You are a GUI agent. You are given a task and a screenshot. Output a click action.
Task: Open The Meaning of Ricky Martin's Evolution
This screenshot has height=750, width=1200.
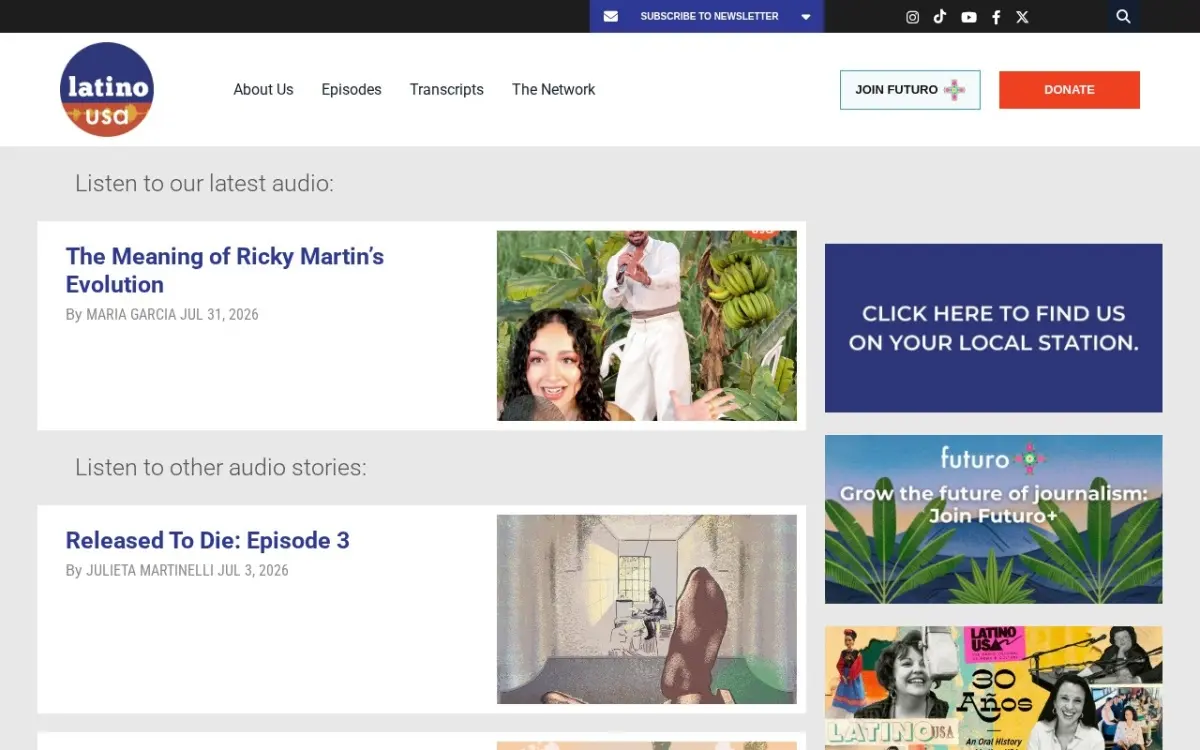coord(225,270)
